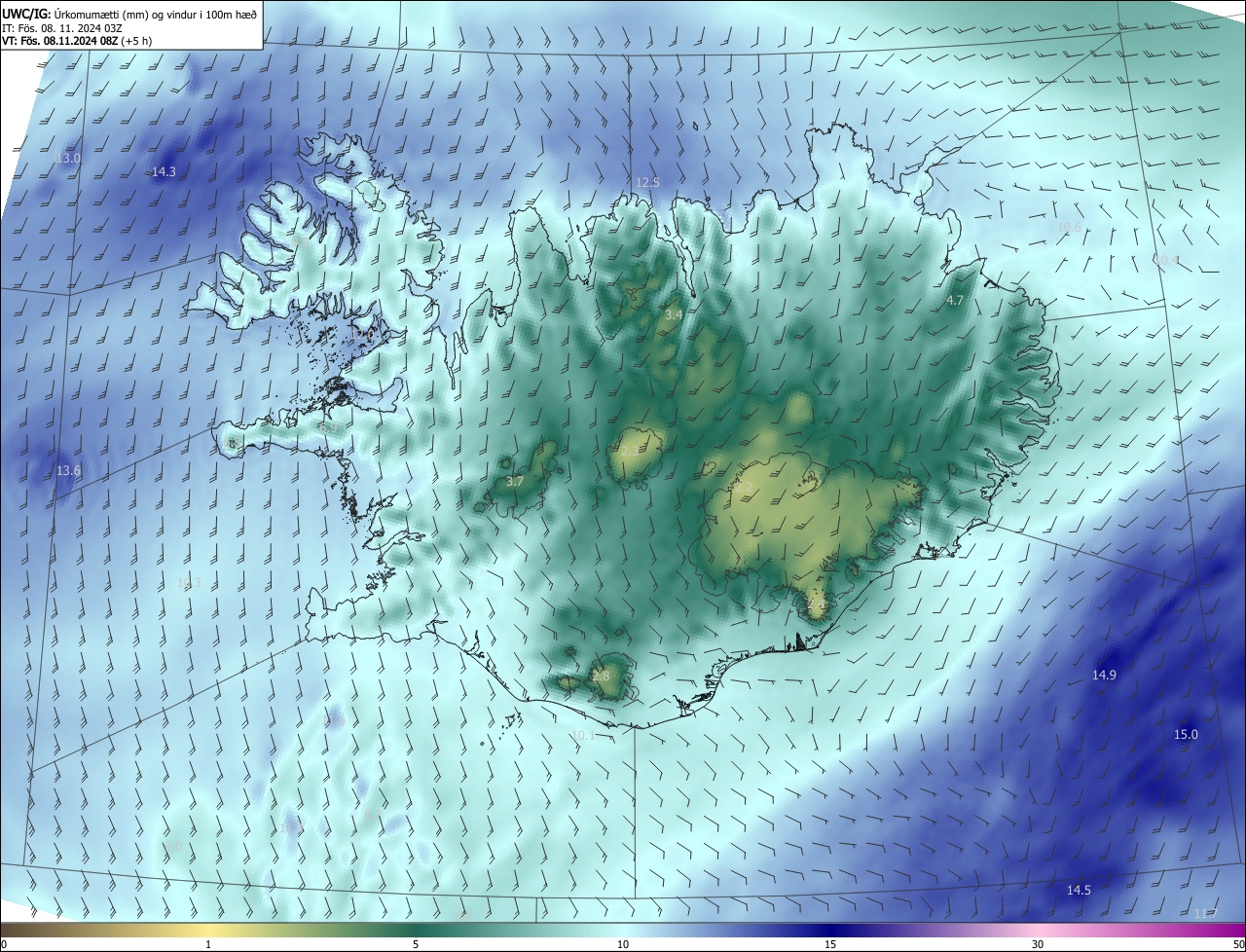Click the 10 tick on the color scale

[623, 944]
